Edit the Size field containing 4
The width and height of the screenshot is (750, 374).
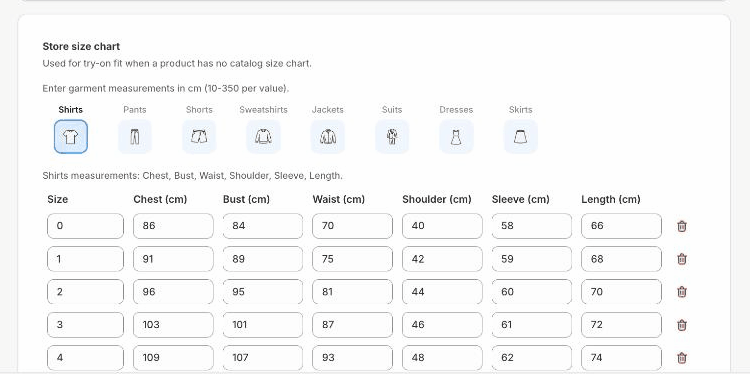(85, 358)
